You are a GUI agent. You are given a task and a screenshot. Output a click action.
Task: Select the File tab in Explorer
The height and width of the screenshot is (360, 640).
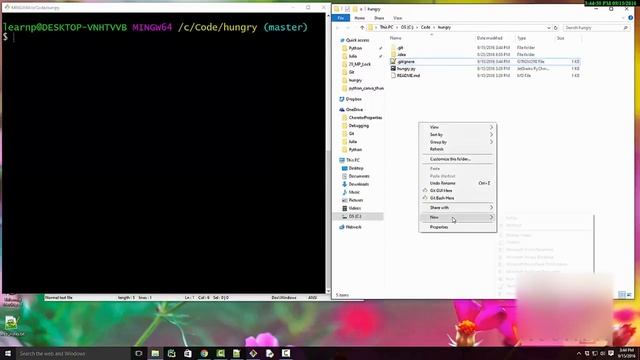[x=340, y=18]
